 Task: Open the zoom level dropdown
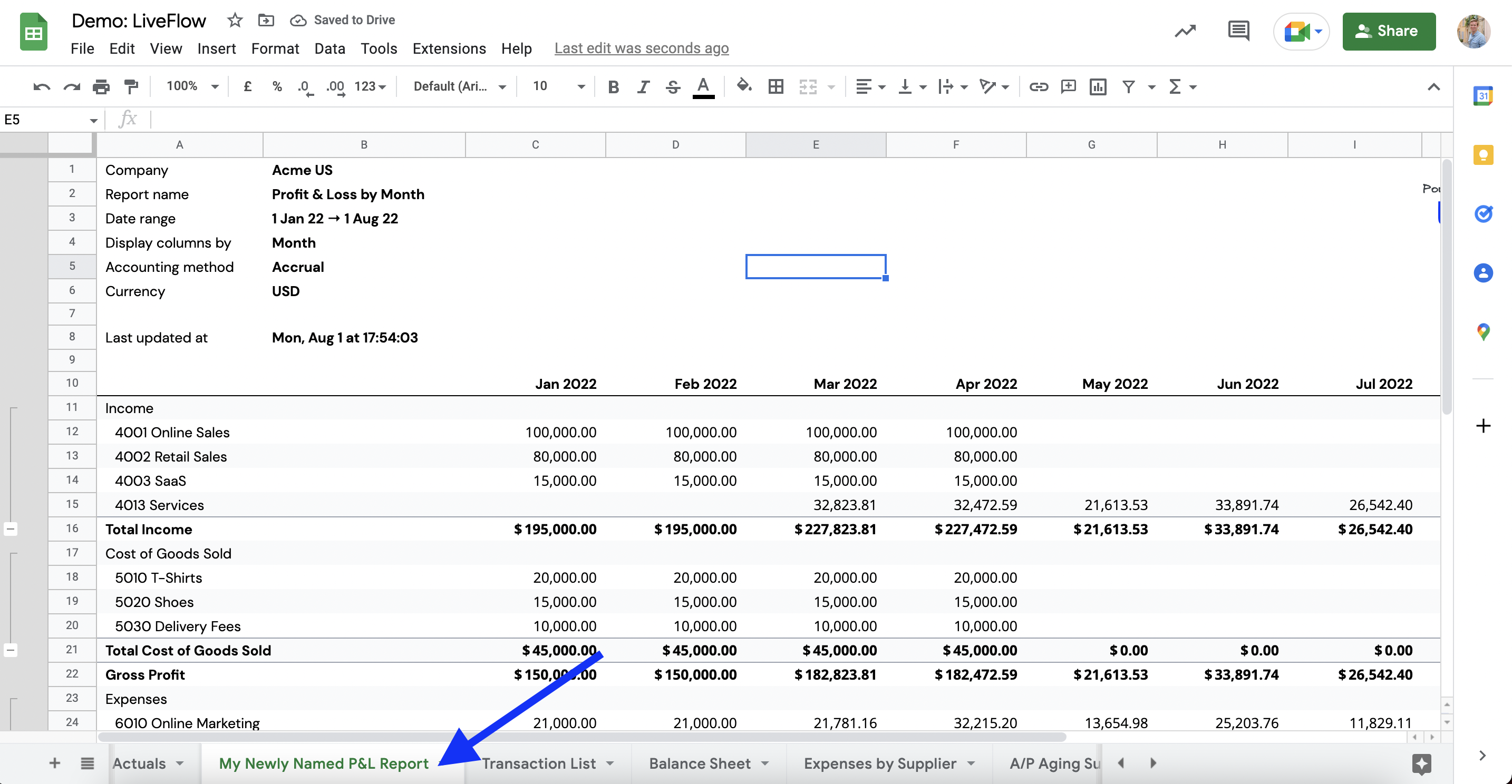tap(192, 87)
